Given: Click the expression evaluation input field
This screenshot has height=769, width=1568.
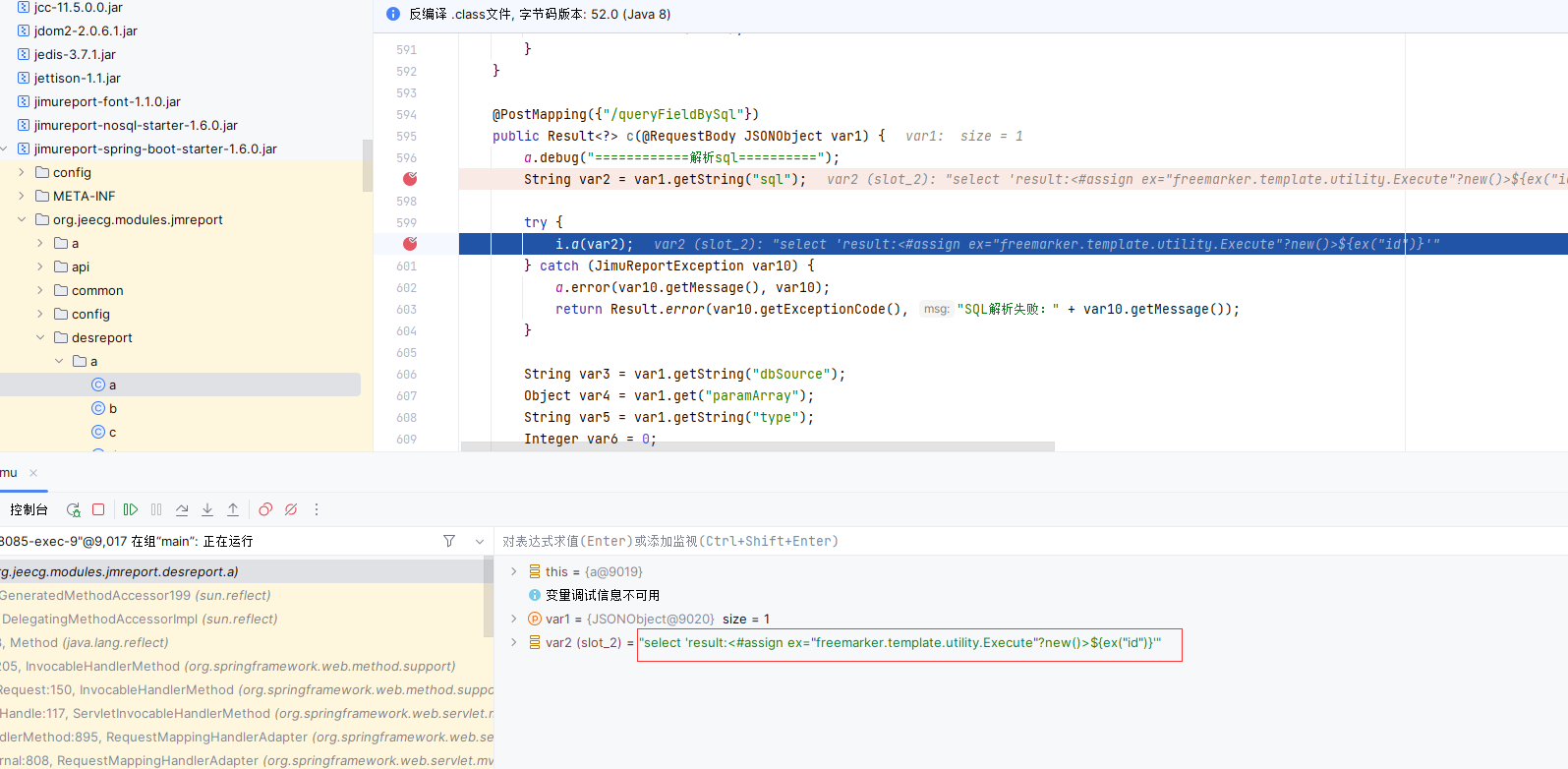Looking at the screenshot, I should [x=1030, y=541].
